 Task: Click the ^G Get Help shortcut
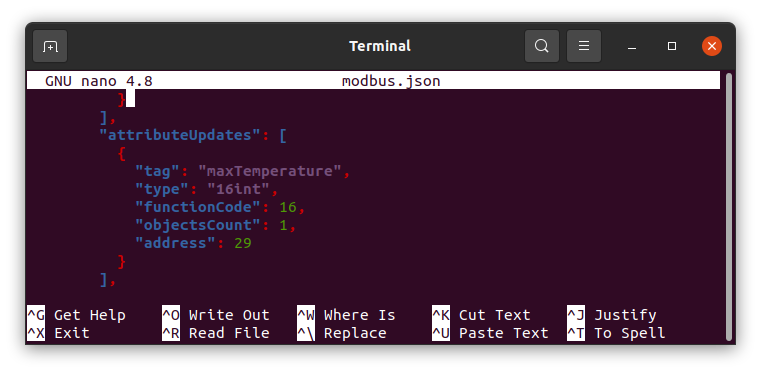76,315
